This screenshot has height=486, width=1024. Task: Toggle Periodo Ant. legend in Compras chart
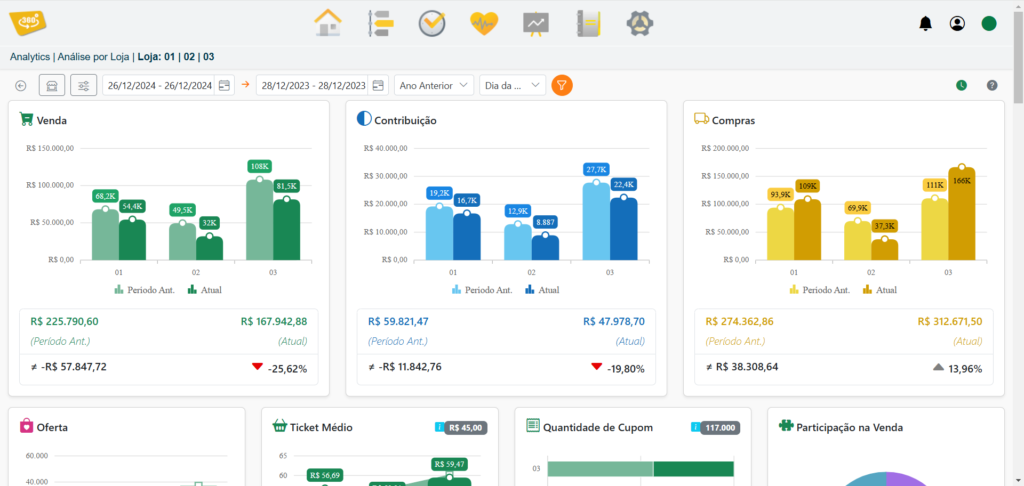pos(820,289)
